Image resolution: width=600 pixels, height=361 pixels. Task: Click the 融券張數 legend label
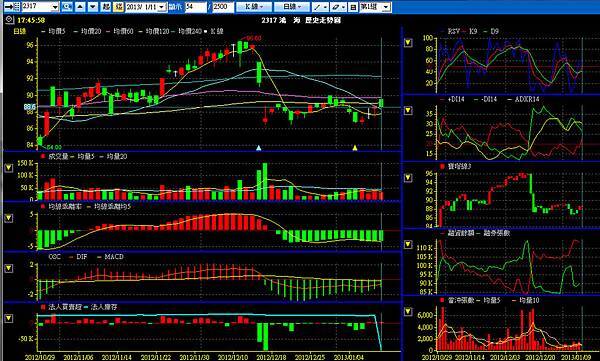[x=496, y=233]
